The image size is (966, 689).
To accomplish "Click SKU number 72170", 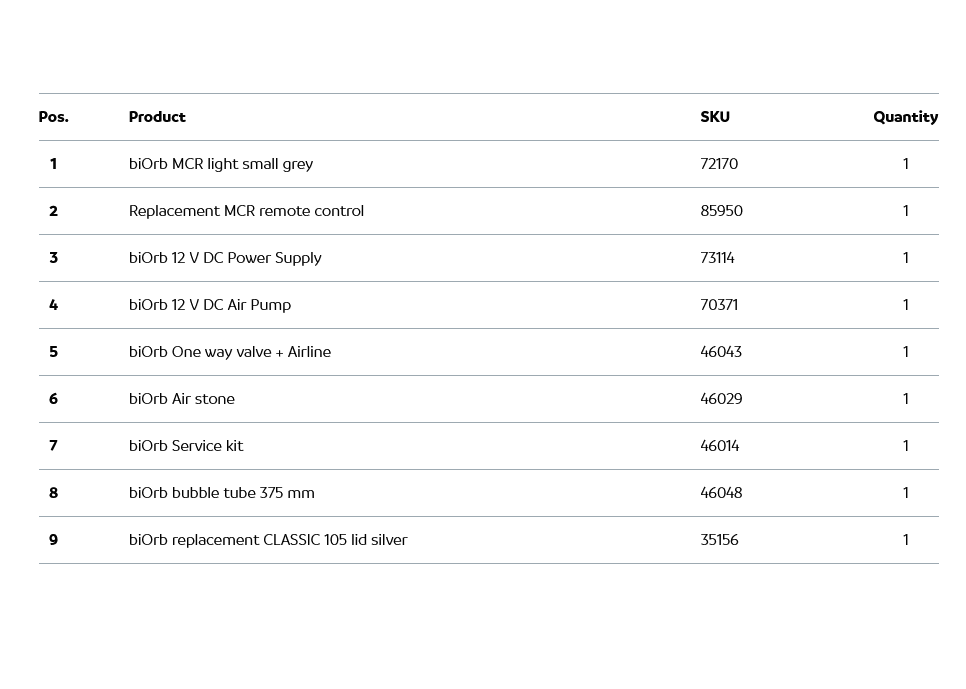I will click(x=719, y=164).
